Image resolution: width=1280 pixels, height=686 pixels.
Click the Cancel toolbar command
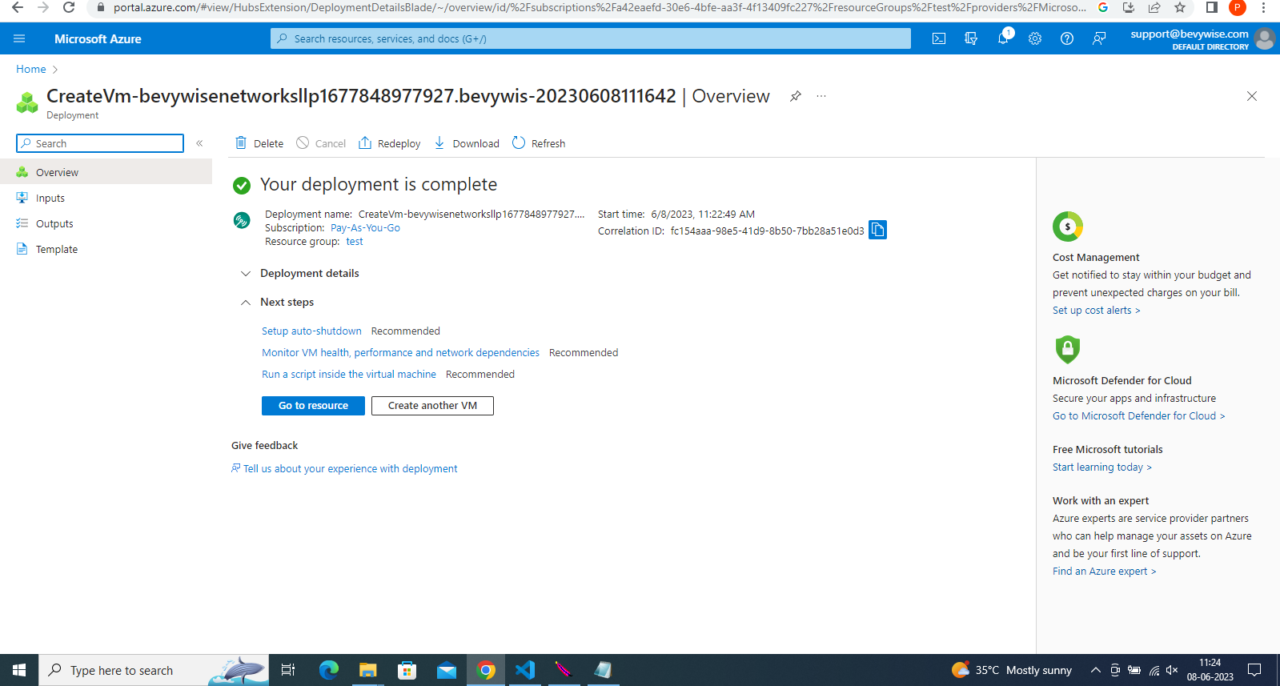pos(321,143)
